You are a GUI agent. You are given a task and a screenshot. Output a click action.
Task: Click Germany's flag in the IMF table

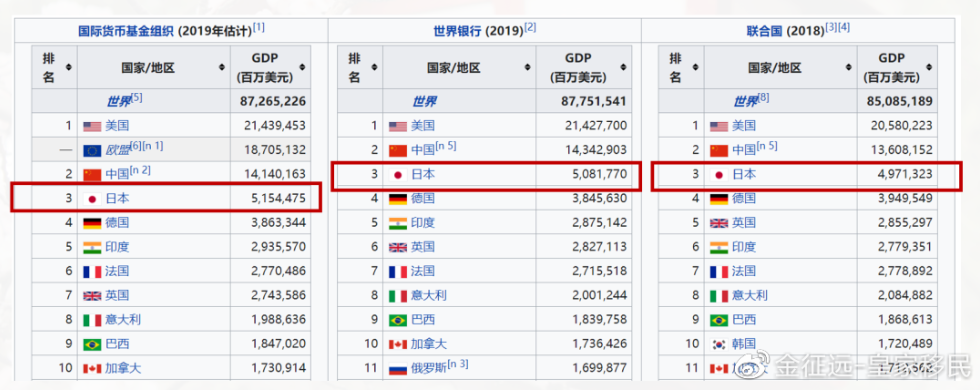pyautogui.click(x=92, y=223)
